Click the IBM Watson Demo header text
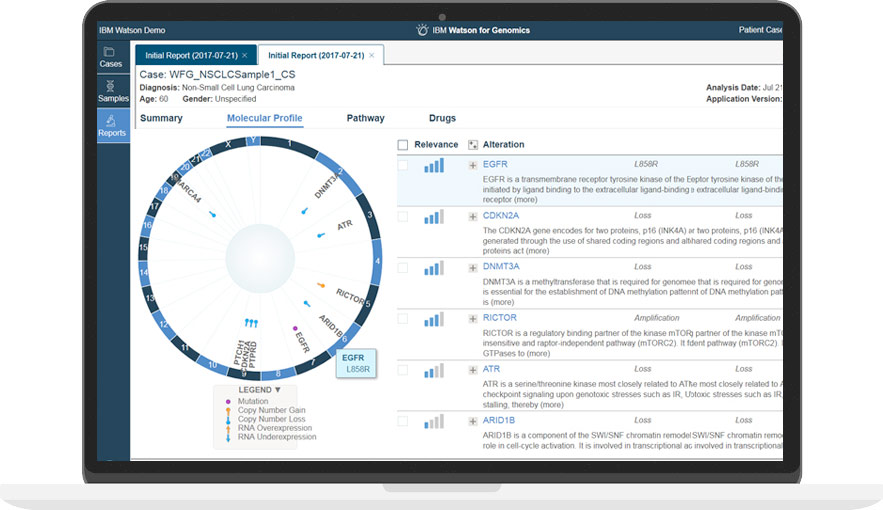Viewport: 883px width, 510px height. [132, 30]
